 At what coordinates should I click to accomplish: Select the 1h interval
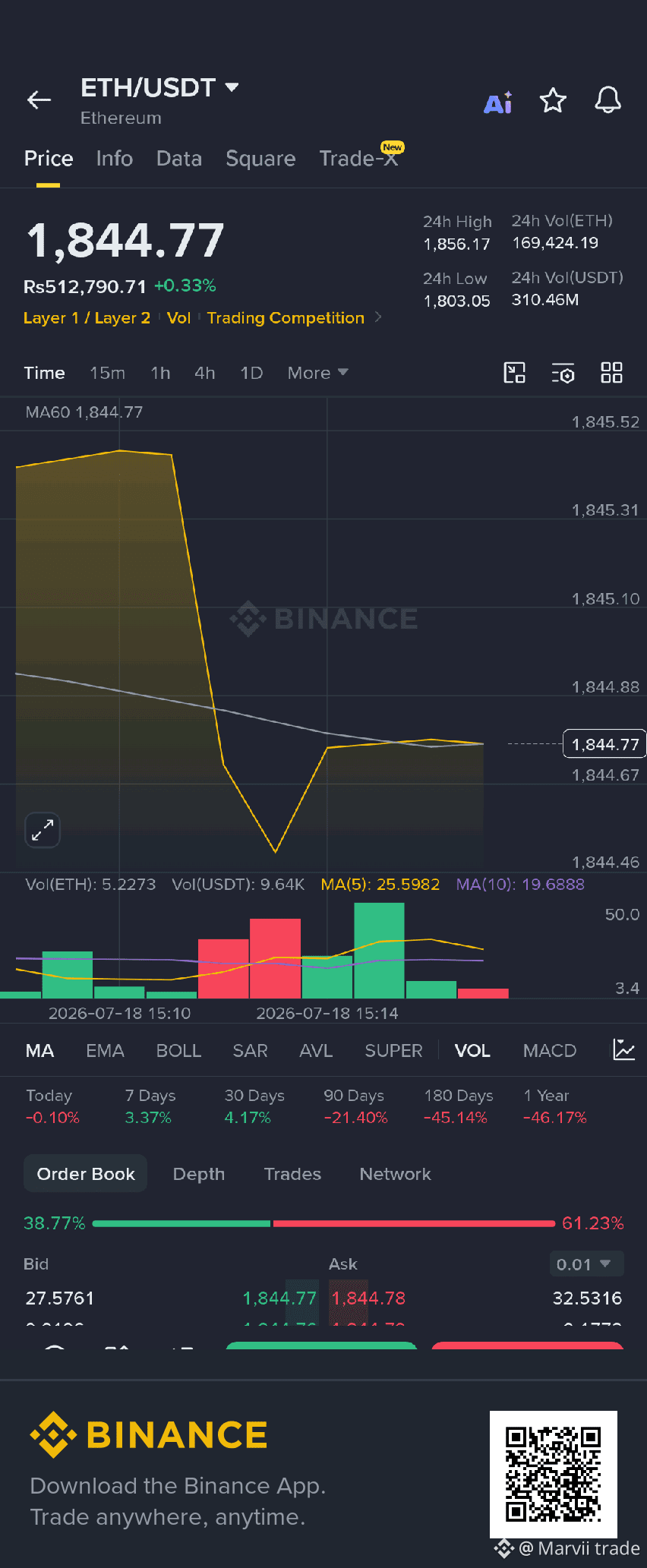[160, 373]
